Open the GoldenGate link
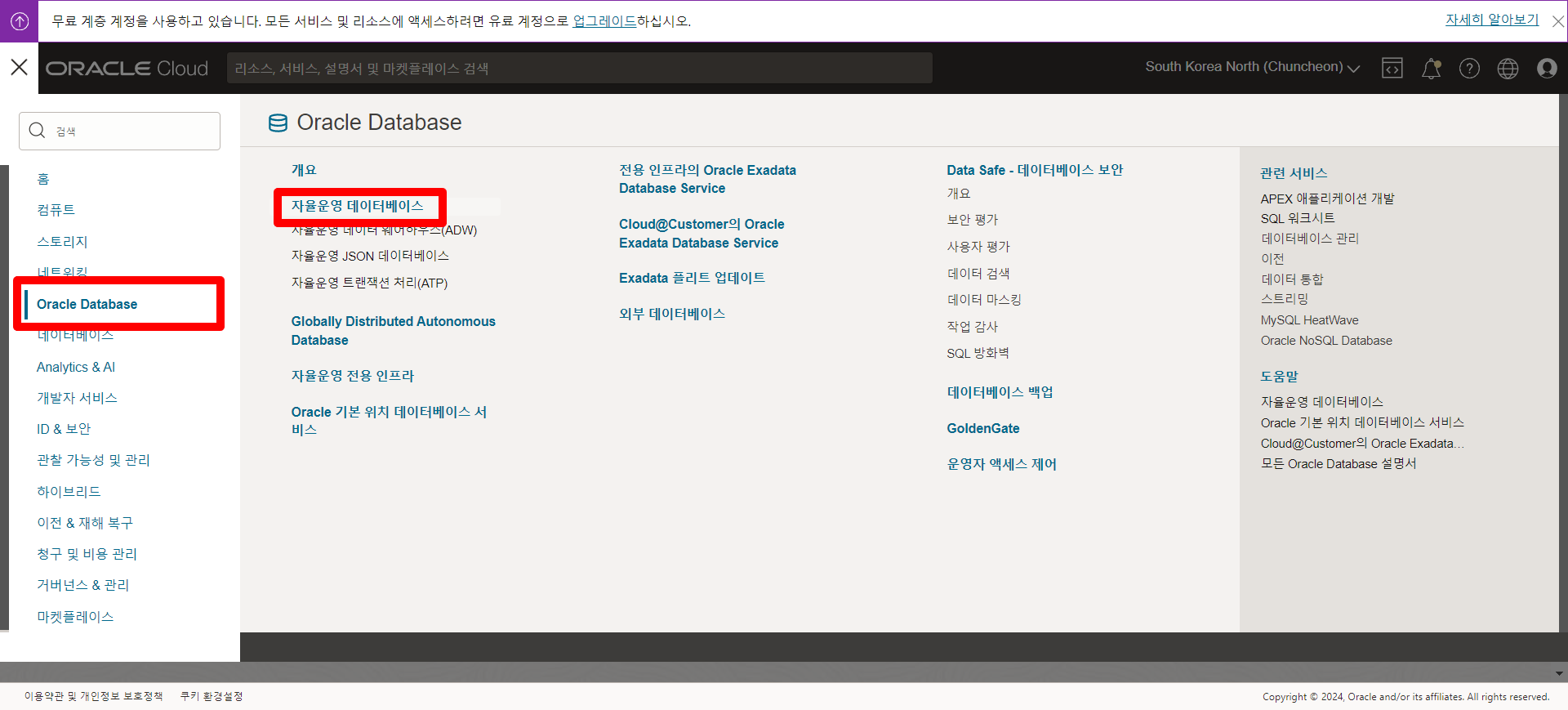The image size is (1568, 710). pos(983,428)
